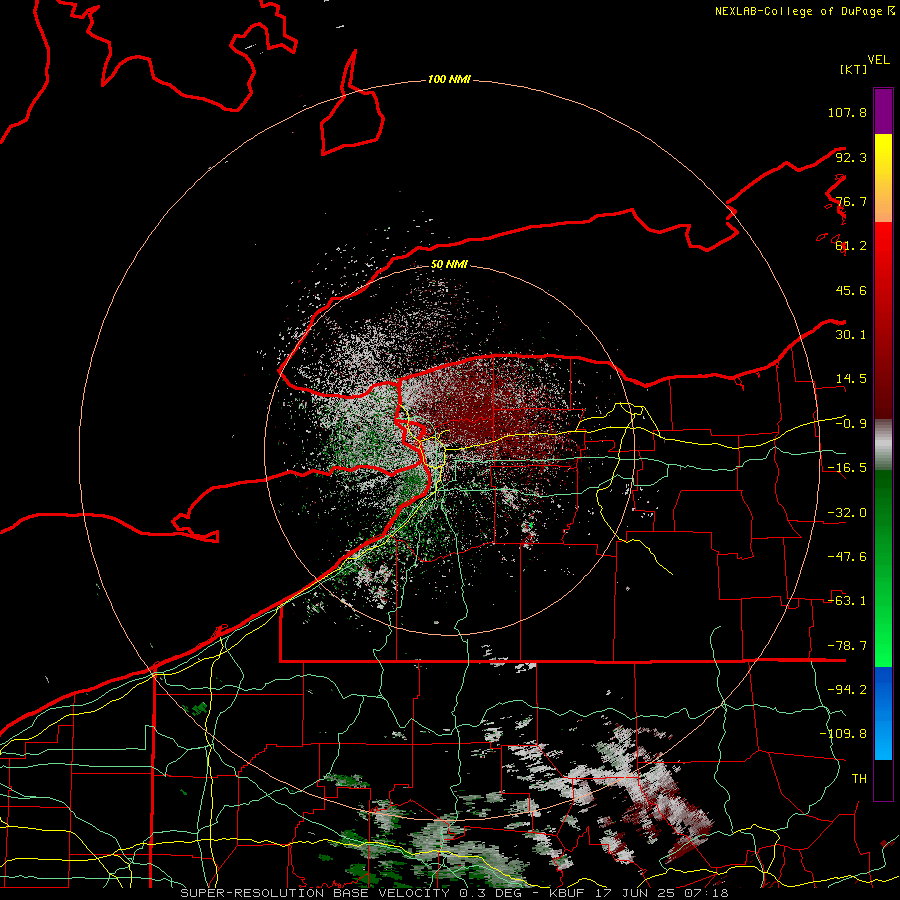Click the blue segment of the color bar
This screenshot has width=900, height=900.
click(x=883, y=713)
